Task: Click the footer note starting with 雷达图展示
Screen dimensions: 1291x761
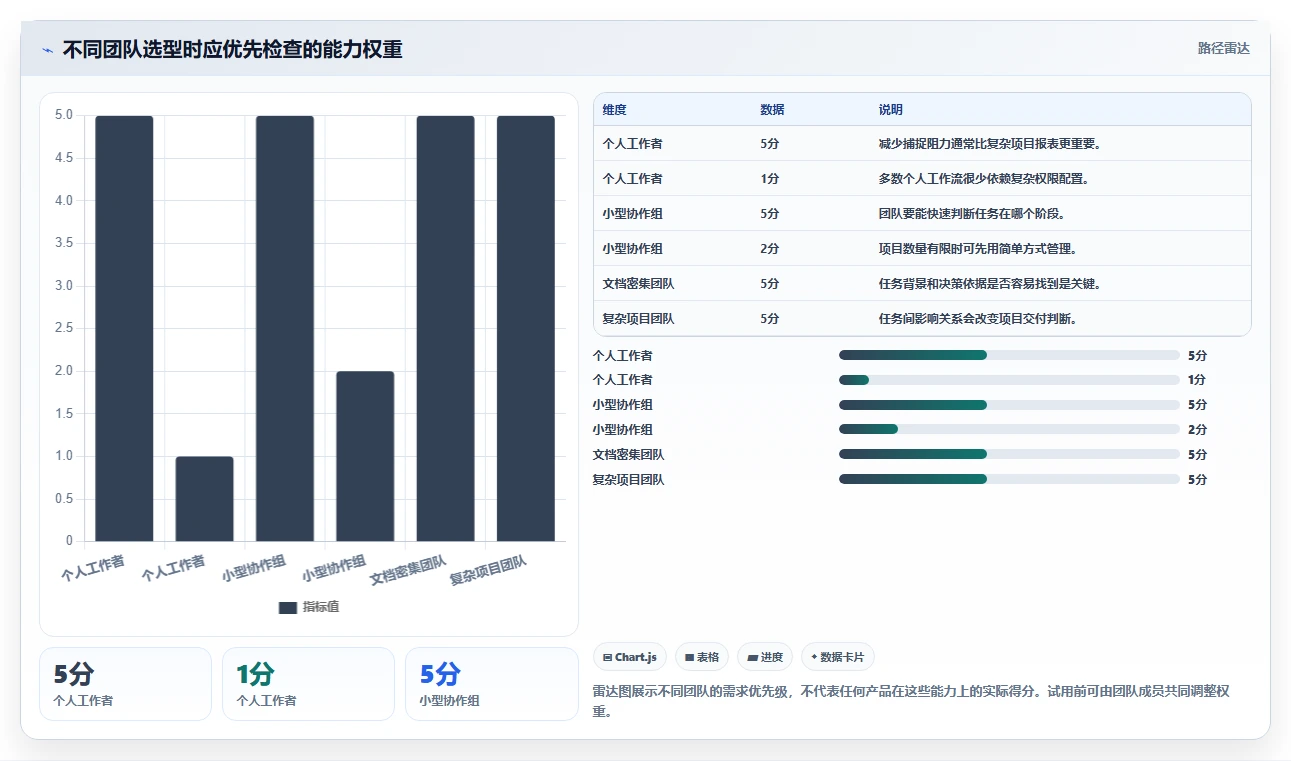Action: [911, 702]
